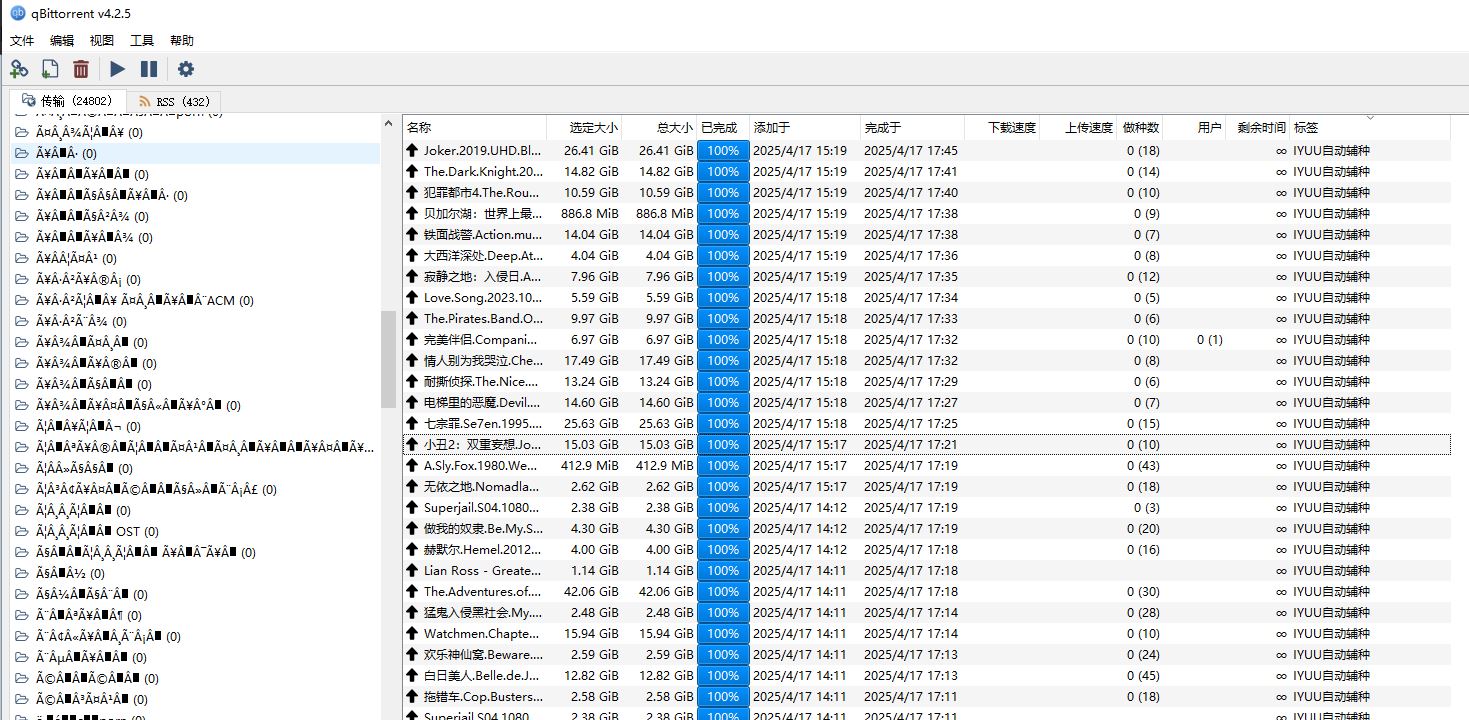
Task: Sort by the 名称 column header
Action: (x=475, y=127)
